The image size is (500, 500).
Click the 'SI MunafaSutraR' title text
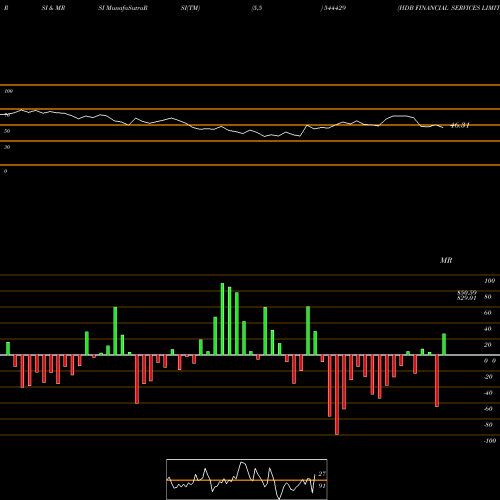pyautogui.click(x=123, y=8)
